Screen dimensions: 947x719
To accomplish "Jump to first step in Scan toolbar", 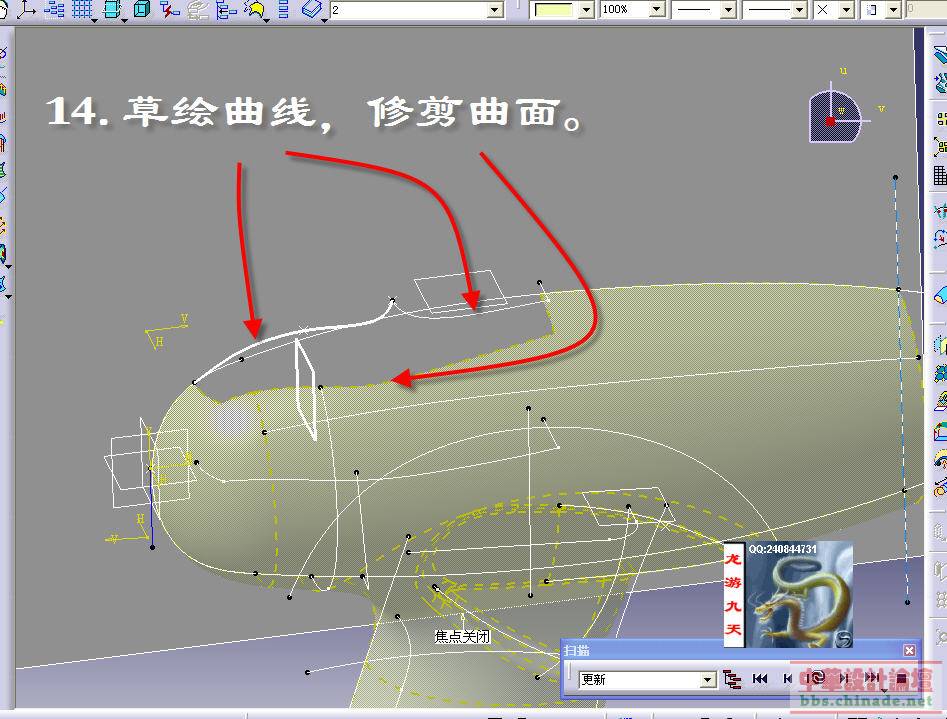I will click(760, 679).
